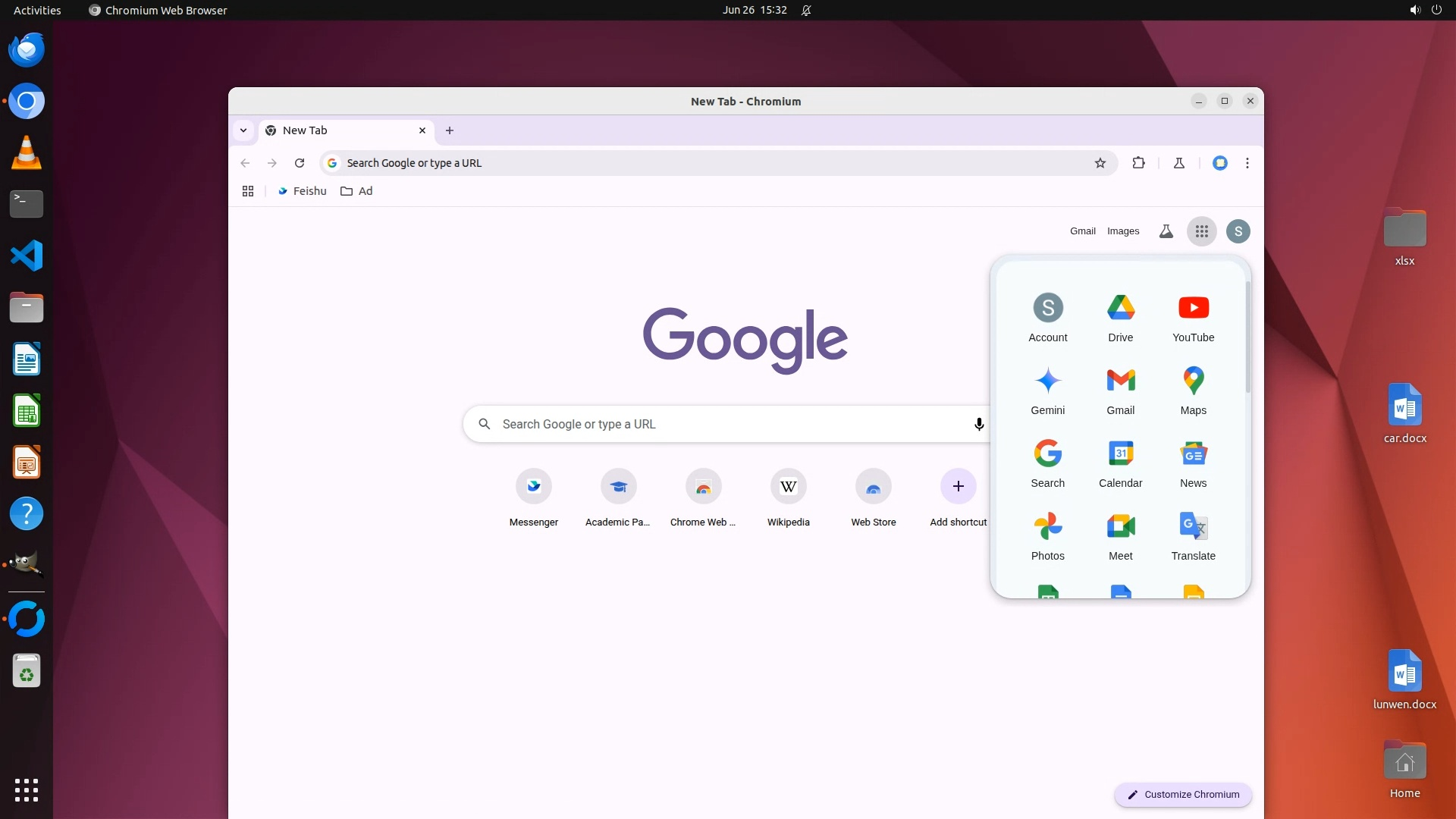The image size is (1456, 819).
Task: Bookmark this tab with star icon
Action: pyautogui.click(x=1100, y=163)
